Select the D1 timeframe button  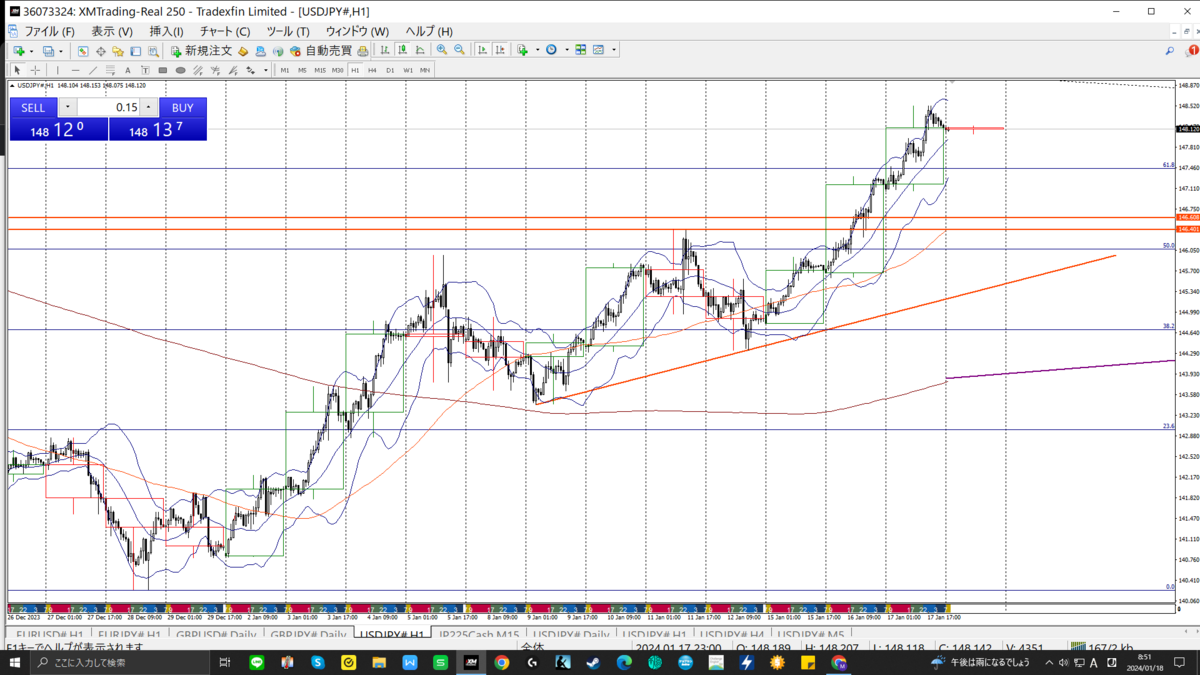pos(390,70)
